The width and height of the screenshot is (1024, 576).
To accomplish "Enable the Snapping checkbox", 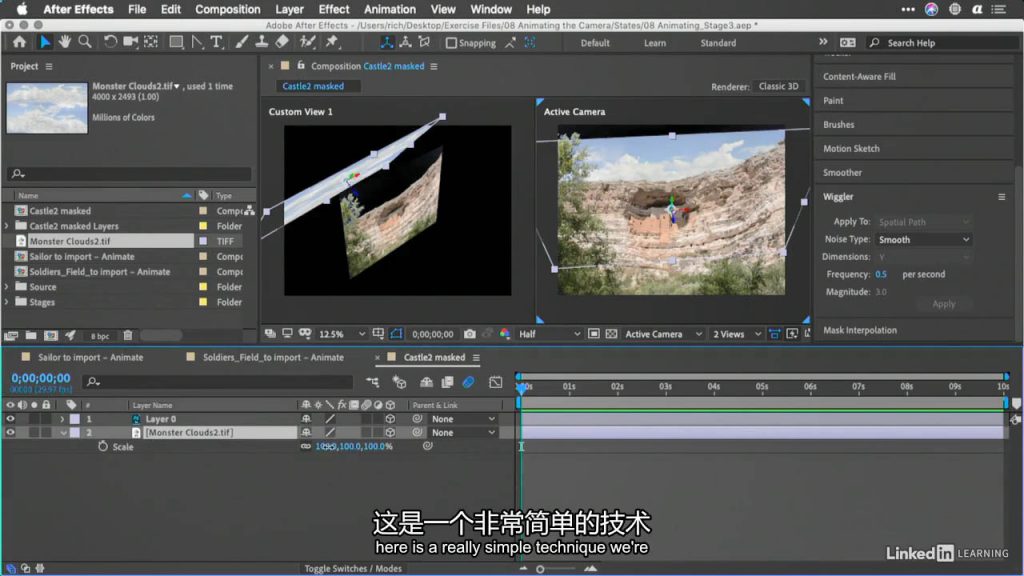I will 451,43.
